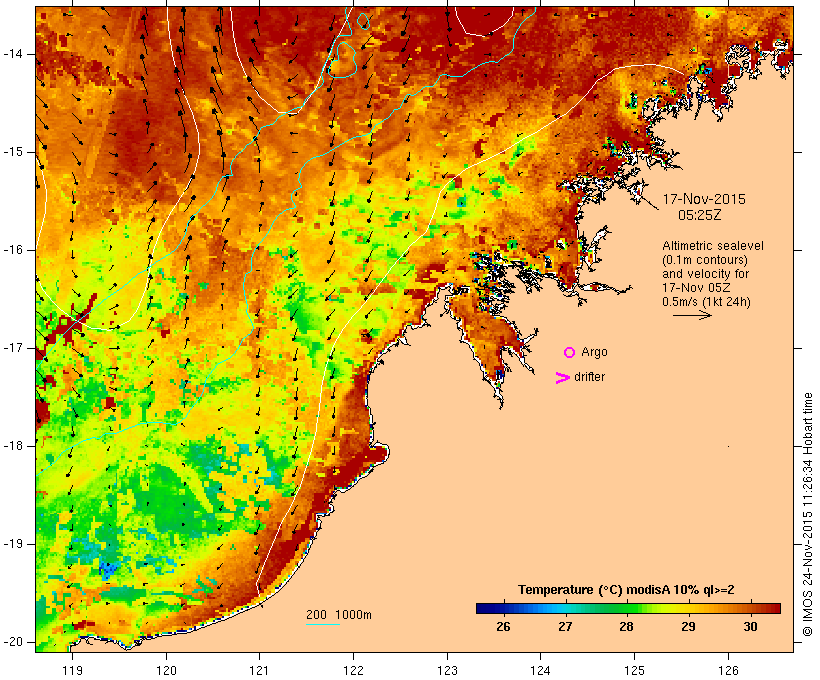The height and width of the screenshot is (680, 820).
Task: Click longitude label '120'
Action: tap(166, 670)
